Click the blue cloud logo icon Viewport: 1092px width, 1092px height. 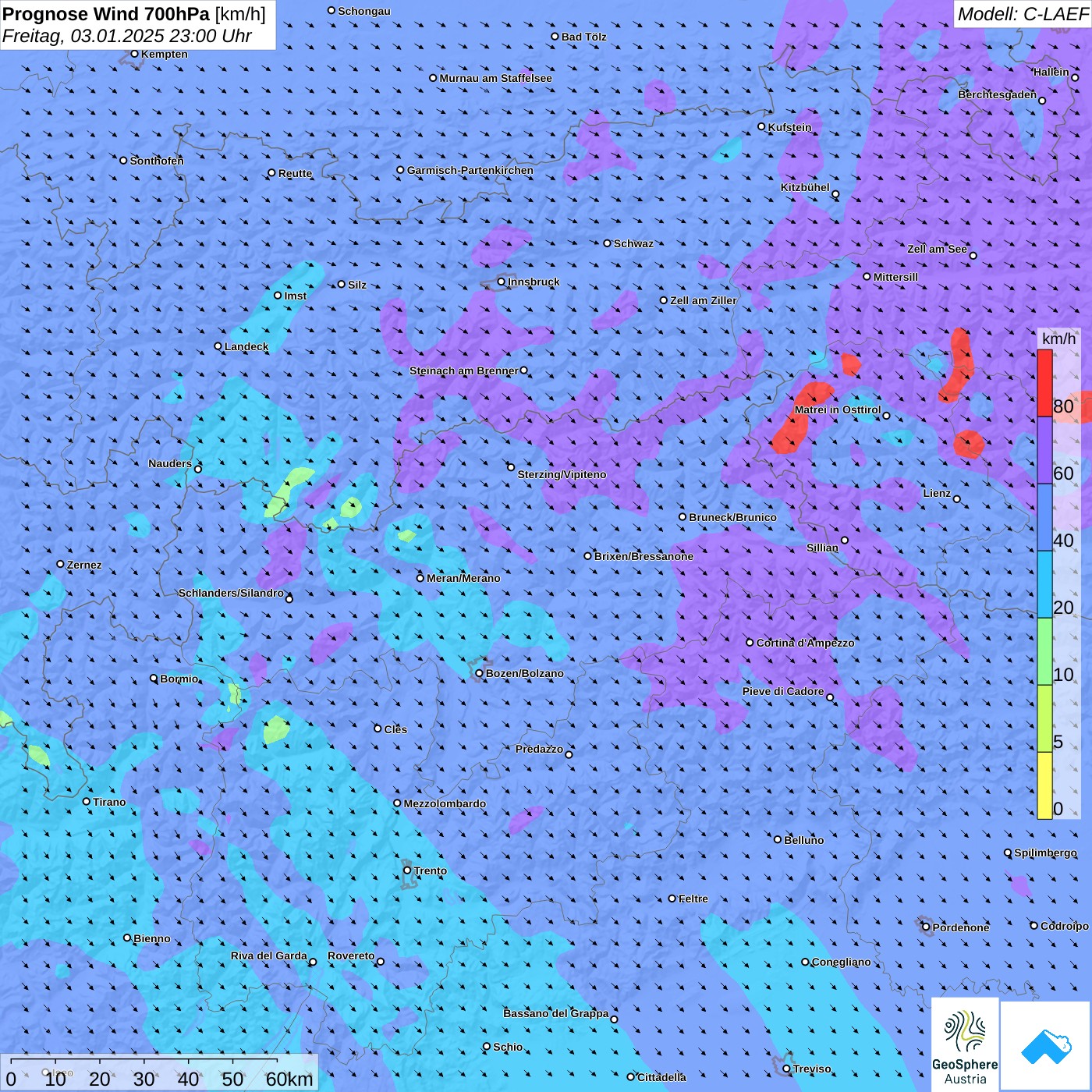pos(1046,1046)
